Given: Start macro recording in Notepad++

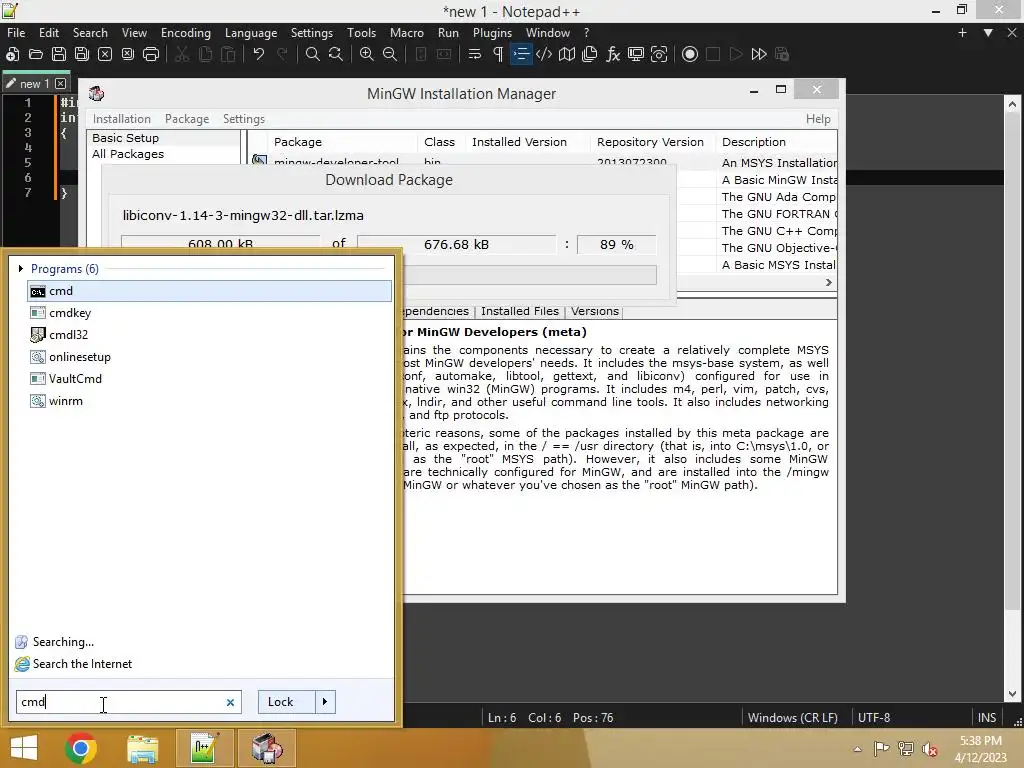Looking at the screenshot, I should click(x=690, y=54).
